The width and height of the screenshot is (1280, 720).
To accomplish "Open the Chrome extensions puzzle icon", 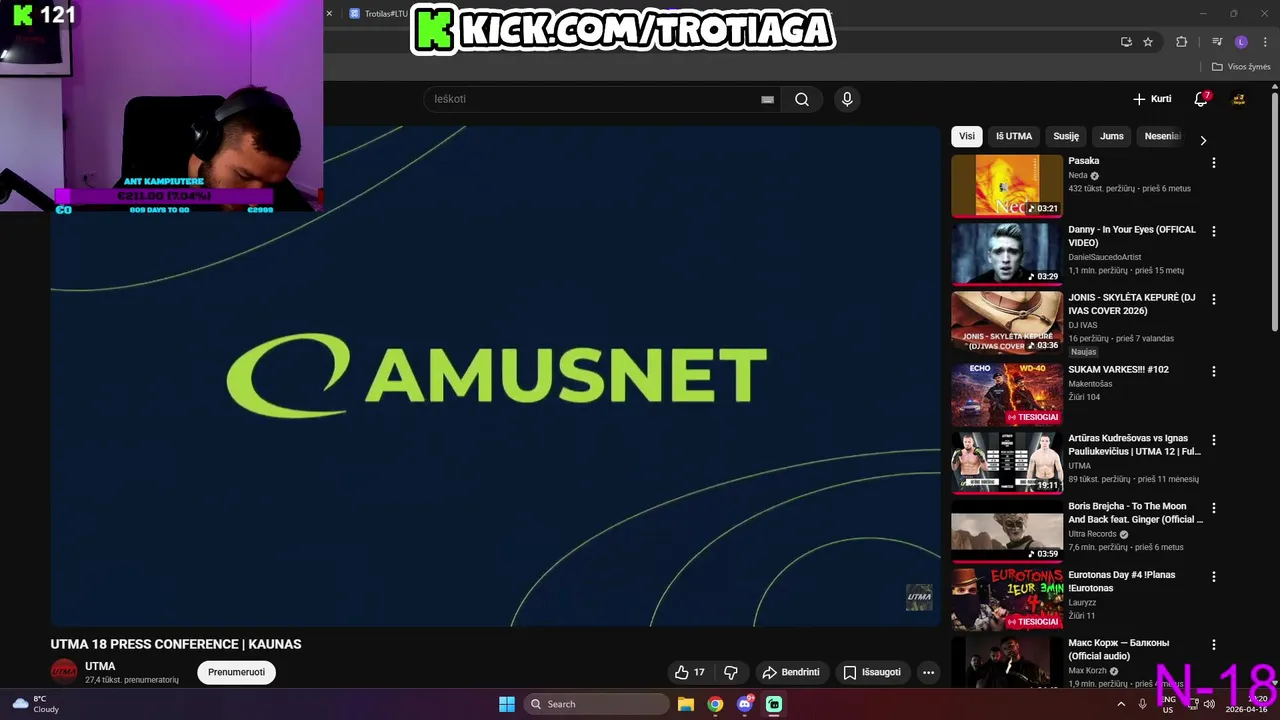I will point(1181,42).
